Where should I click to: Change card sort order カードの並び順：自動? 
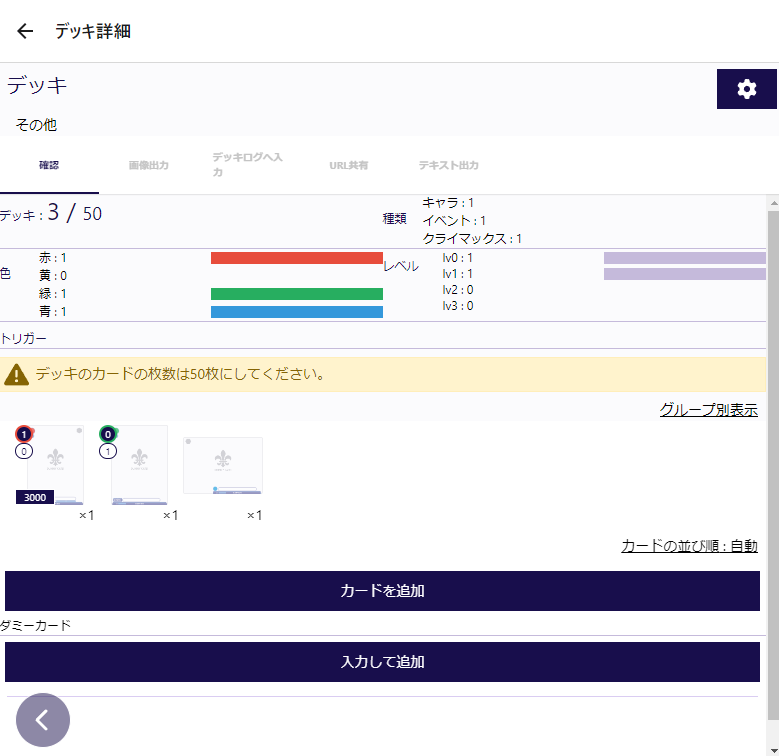pos(690,546)
